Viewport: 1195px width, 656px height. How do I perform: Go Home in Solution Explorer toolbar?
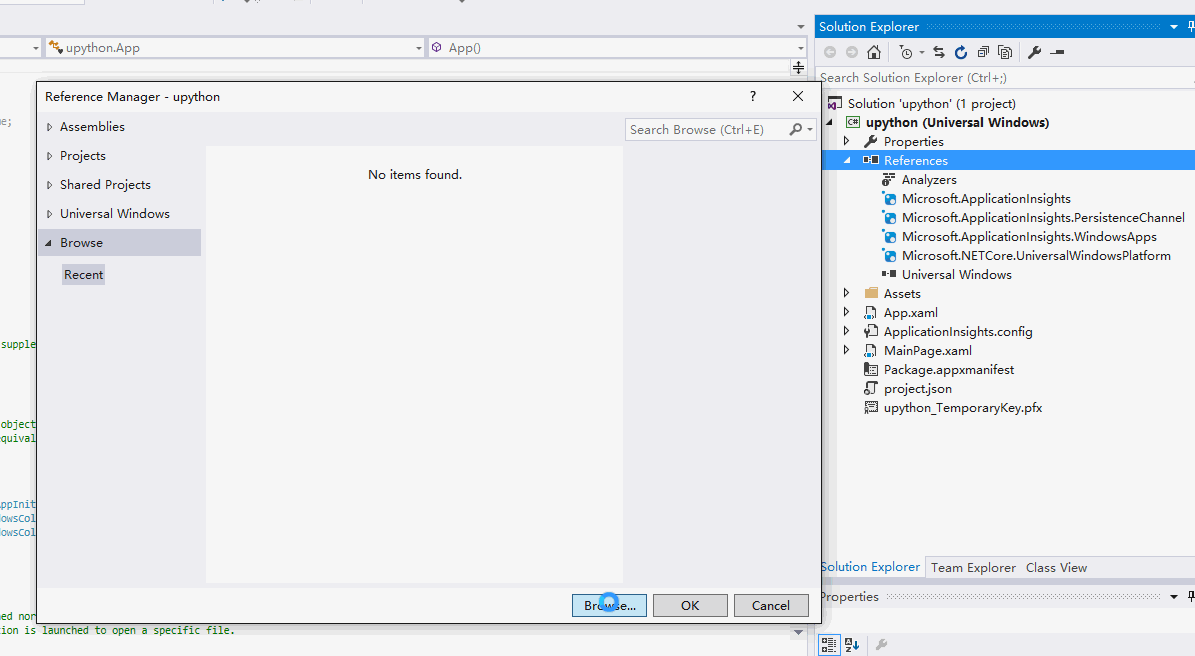point(874,52)
